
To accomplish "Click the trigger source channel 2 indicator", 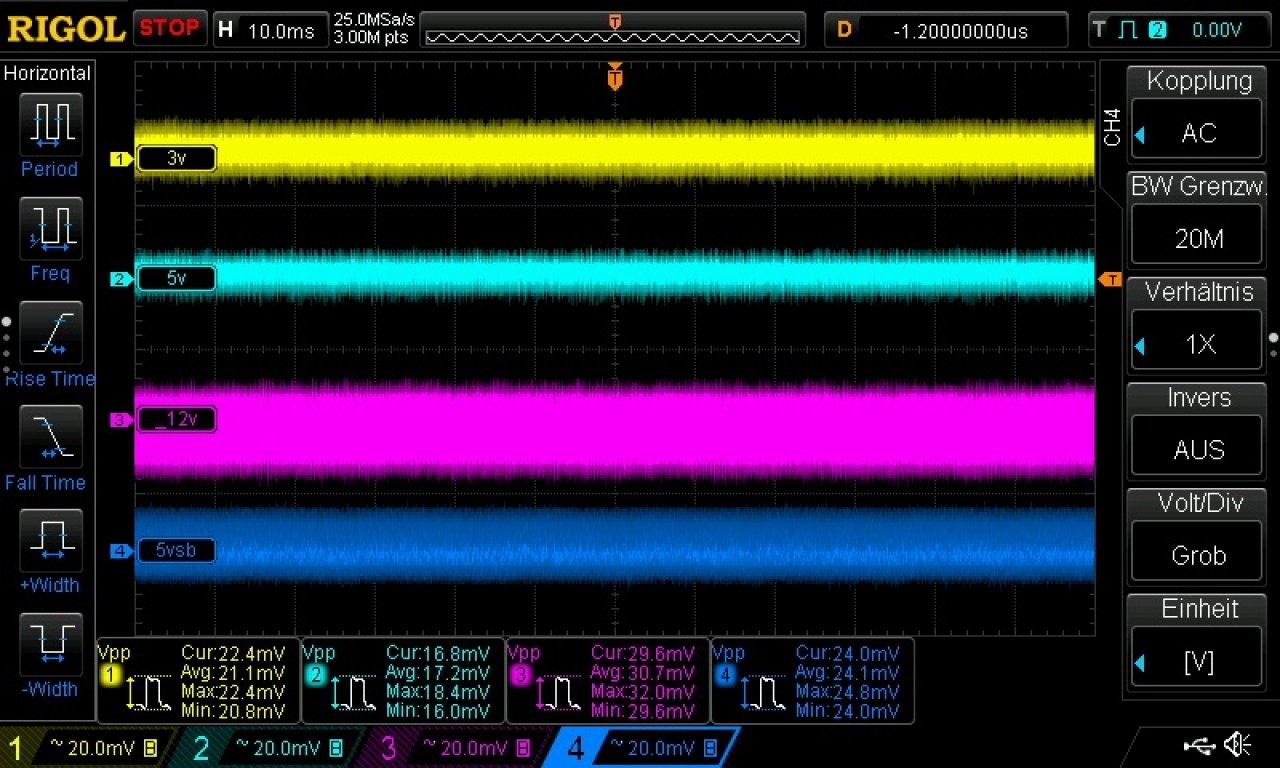I will click(1157, 30).
